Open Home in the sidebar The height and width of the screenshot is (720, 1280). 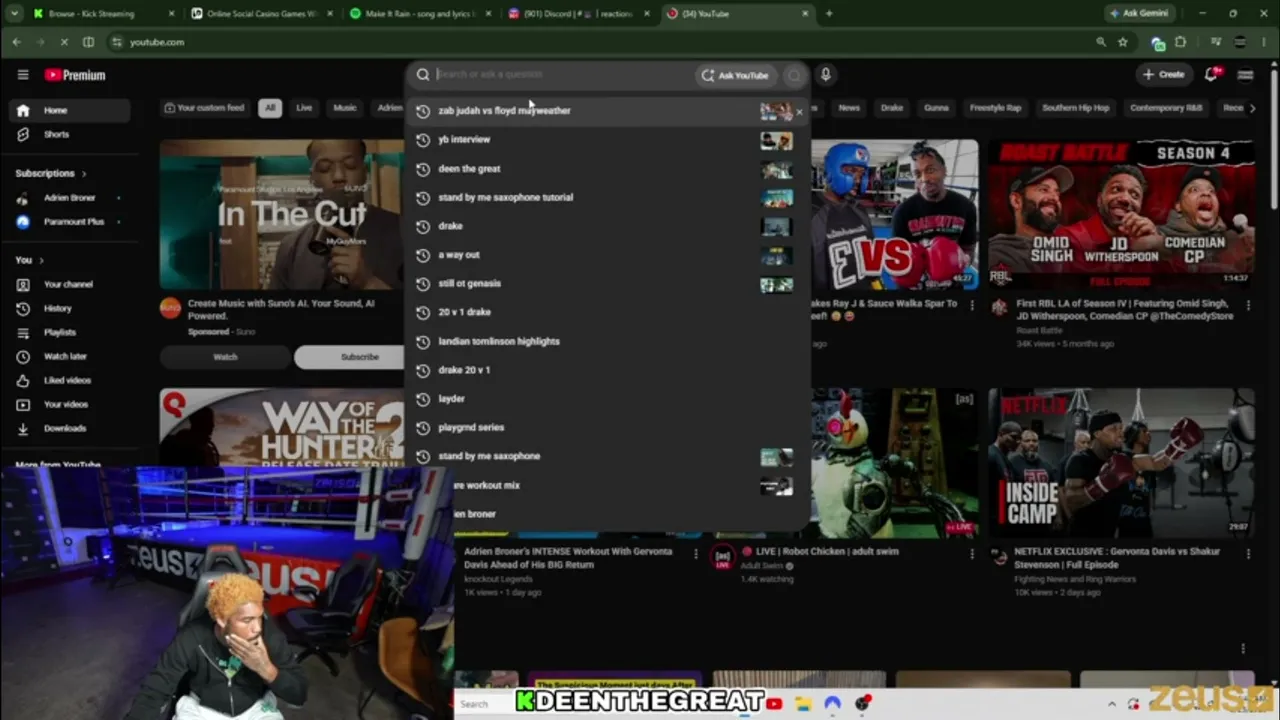click(x=70, y=110)
